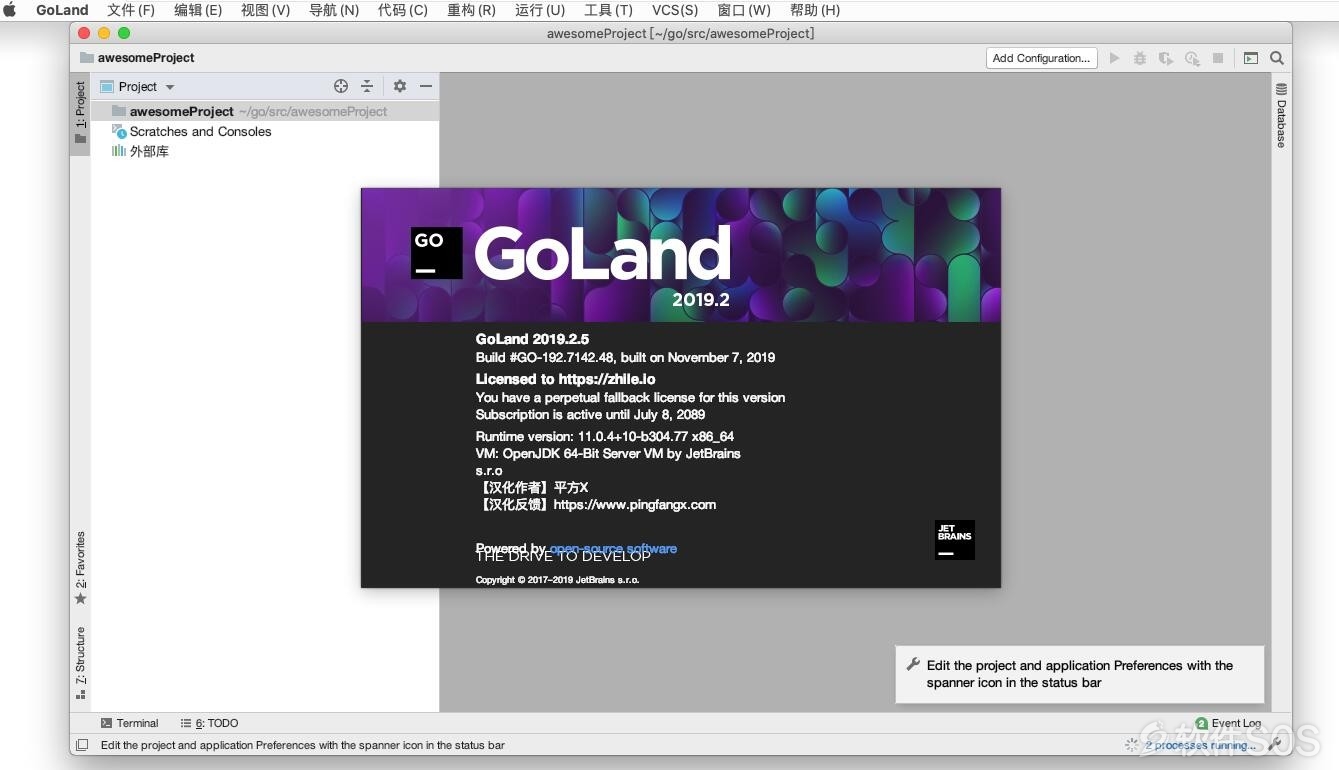Click https://www.pingfangx.com feedback text
Image resolution: width=1339 pixels, height=770 pixels.
[634, 504]
